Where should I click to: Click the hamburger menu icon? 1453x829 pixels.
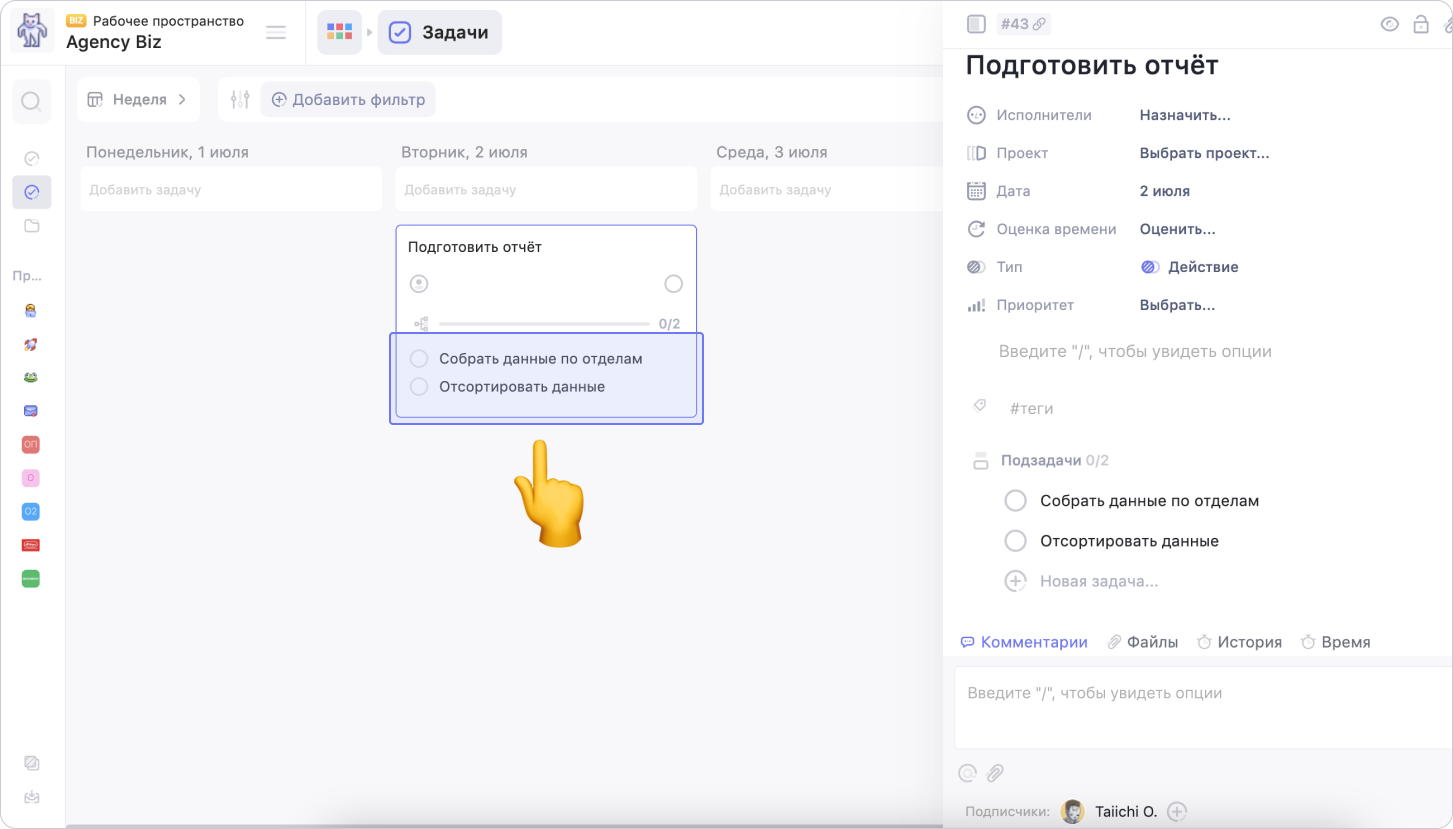[276, 33]
